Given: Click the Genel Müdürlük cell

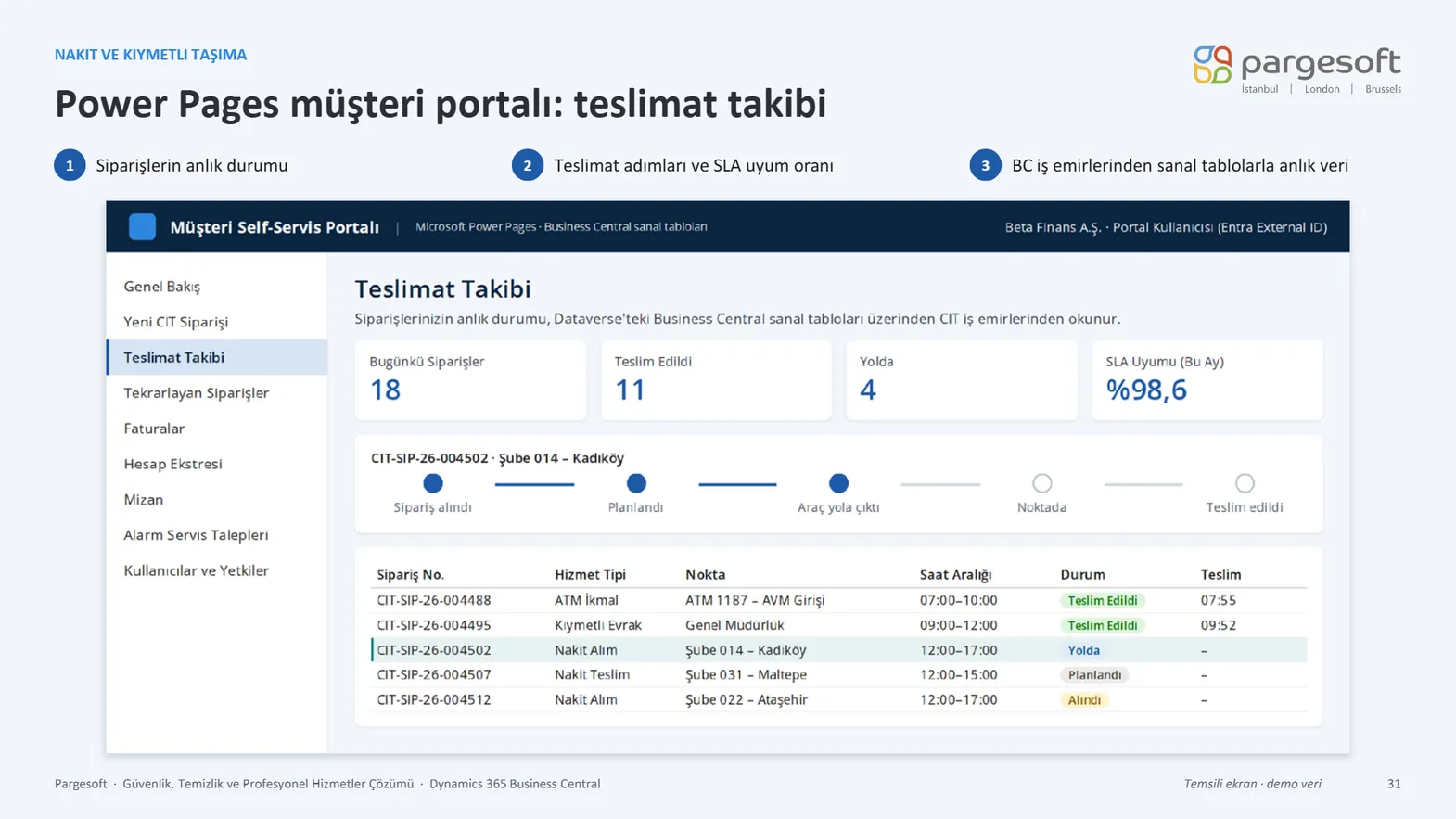Looking at the screenshot, I should (x=734, y=625).
